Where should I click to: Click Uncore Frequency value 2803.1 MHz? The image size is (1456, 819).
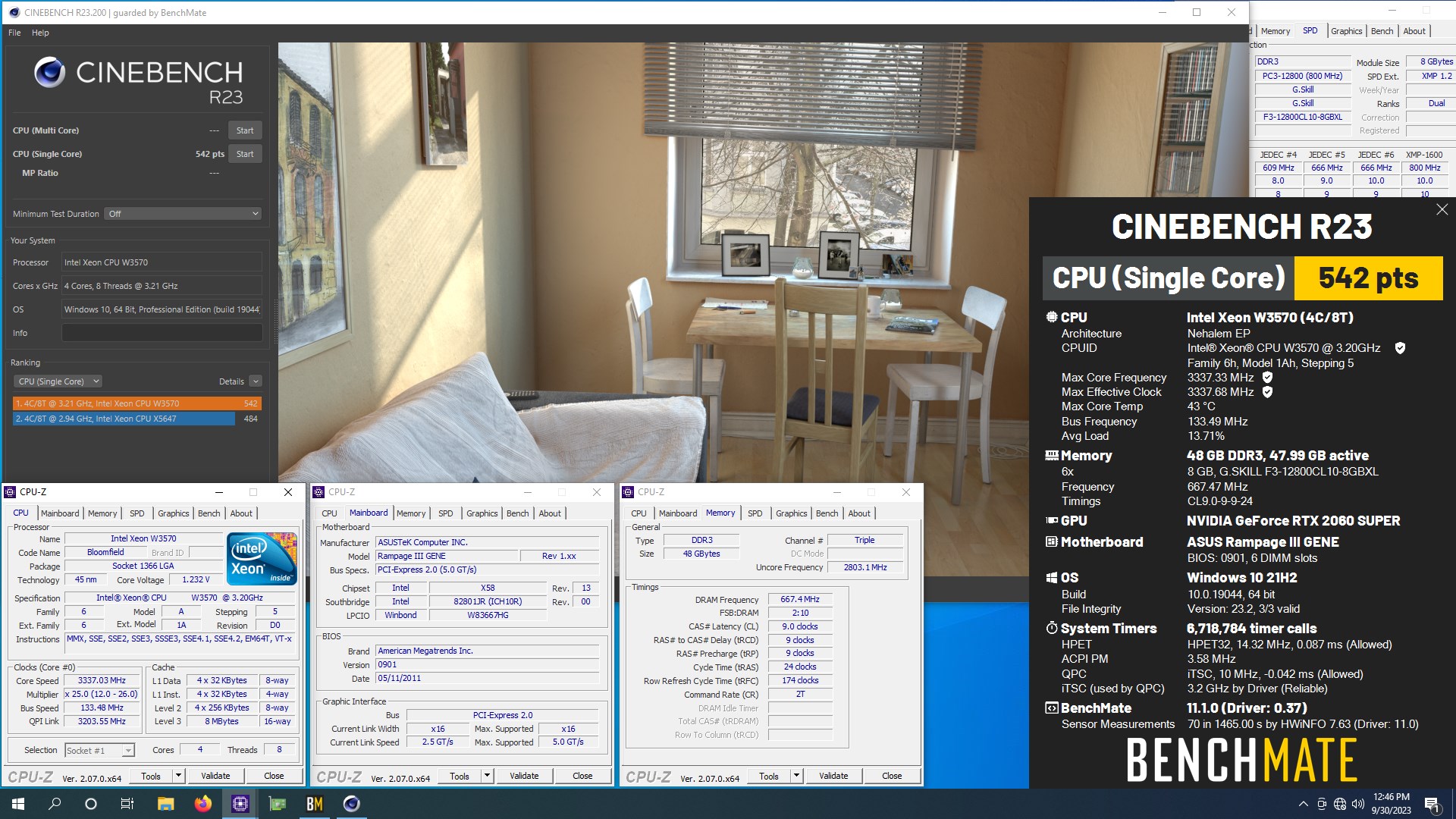(865, 567)
